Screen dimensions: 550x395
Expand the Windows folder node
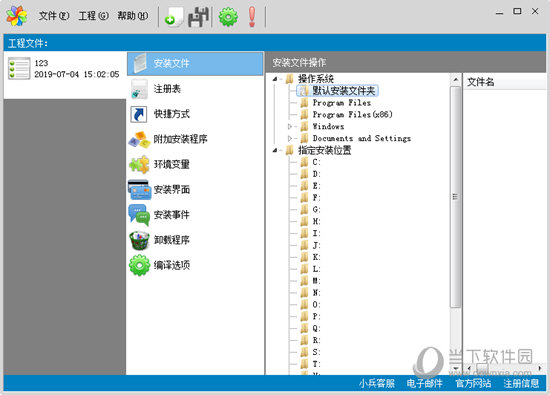[290, 126]
